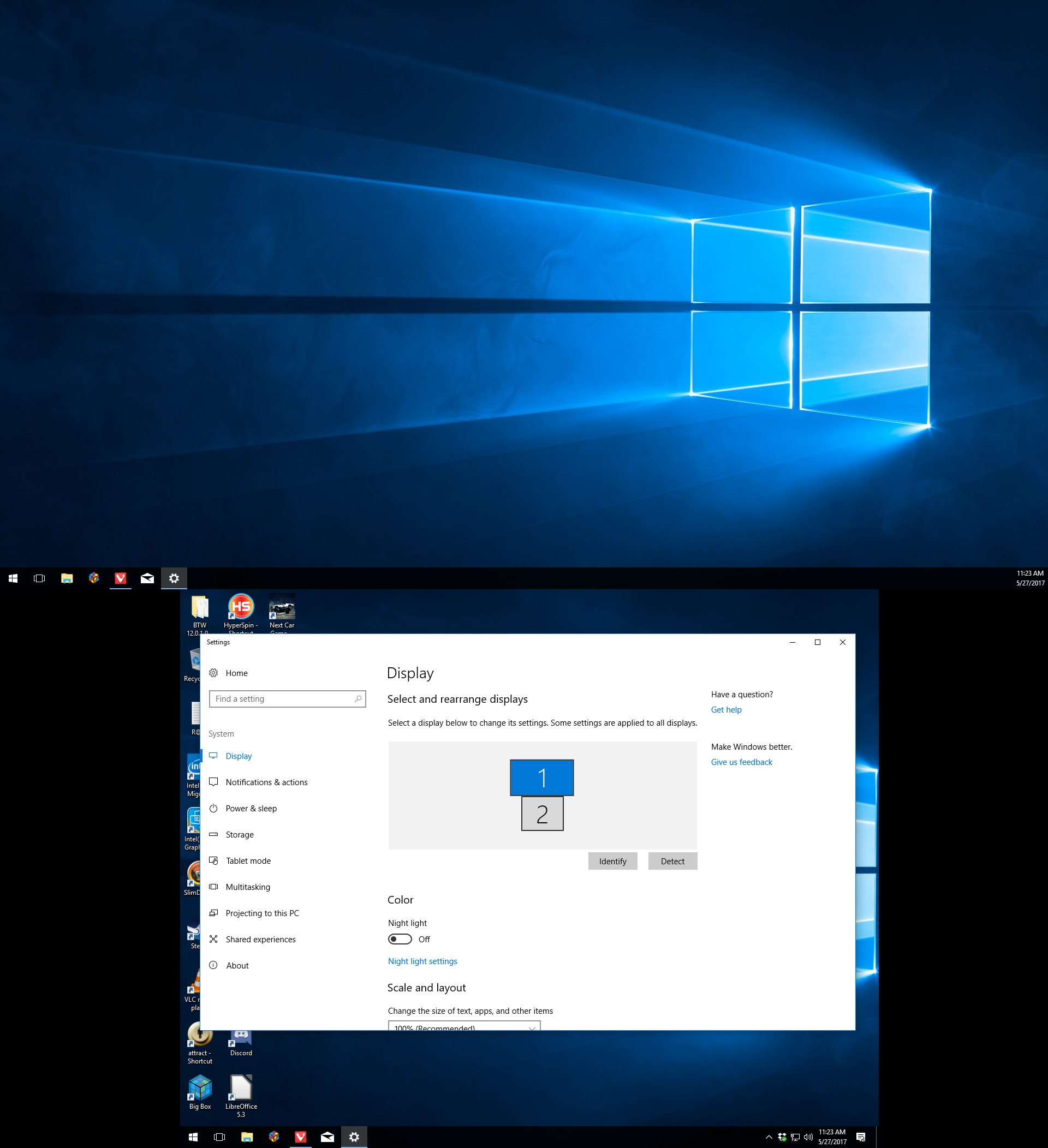Click search magnifier in Find a setting box
This screenshot has width=1048, height=1148.
358,699
